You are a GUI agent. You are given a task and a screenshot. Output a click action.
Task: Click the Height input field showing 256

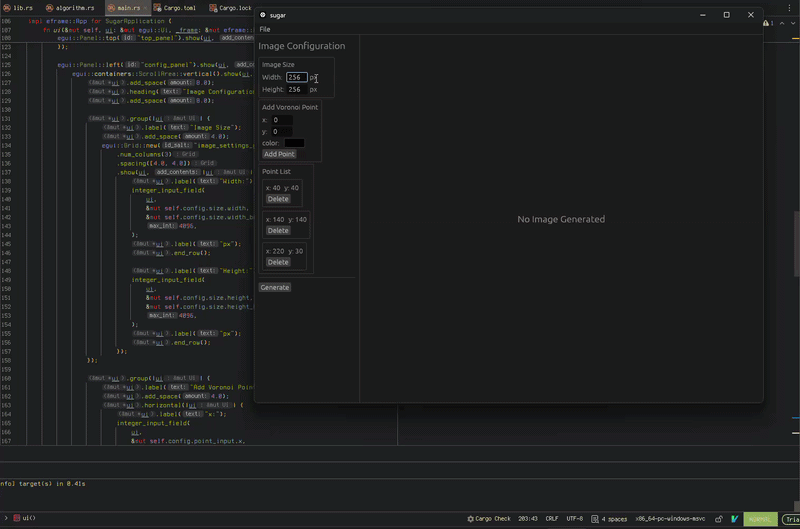[296, 89]
